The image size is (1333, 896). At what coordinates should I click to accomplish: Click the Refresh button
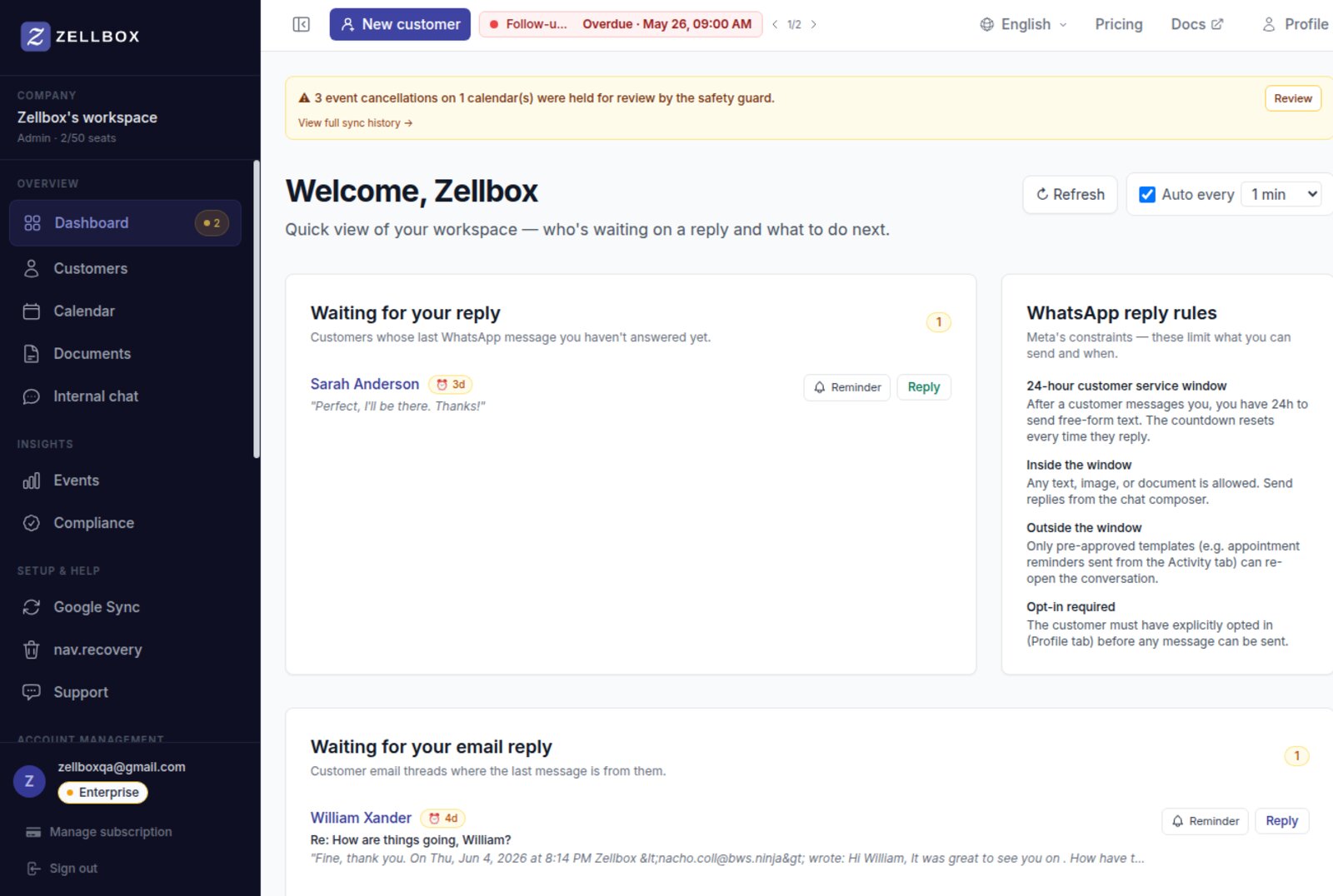click(x=1070, y=194)
